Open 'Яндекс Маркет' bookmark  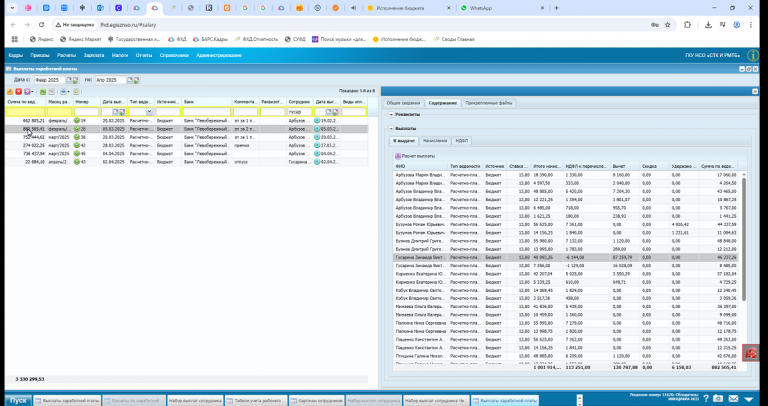pyautogui.click(x=80, y=39)
